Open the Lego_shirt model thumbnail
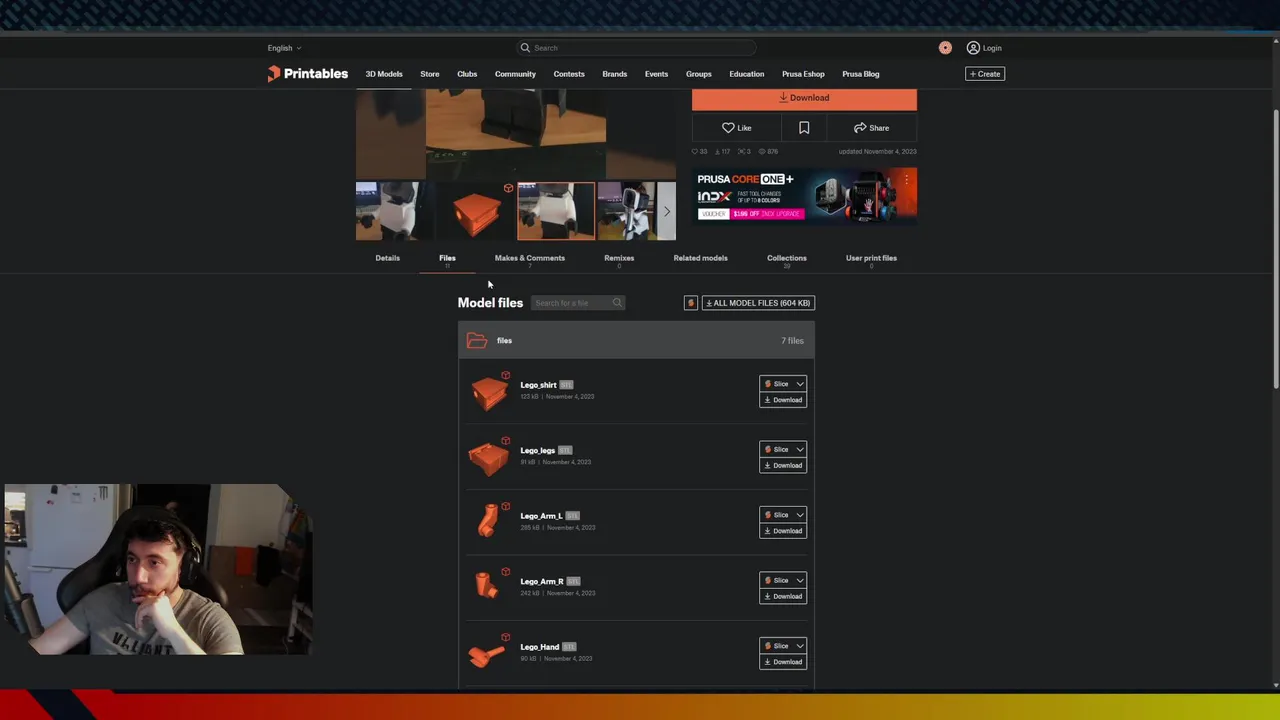1280x720 pixels. [488, 392]
